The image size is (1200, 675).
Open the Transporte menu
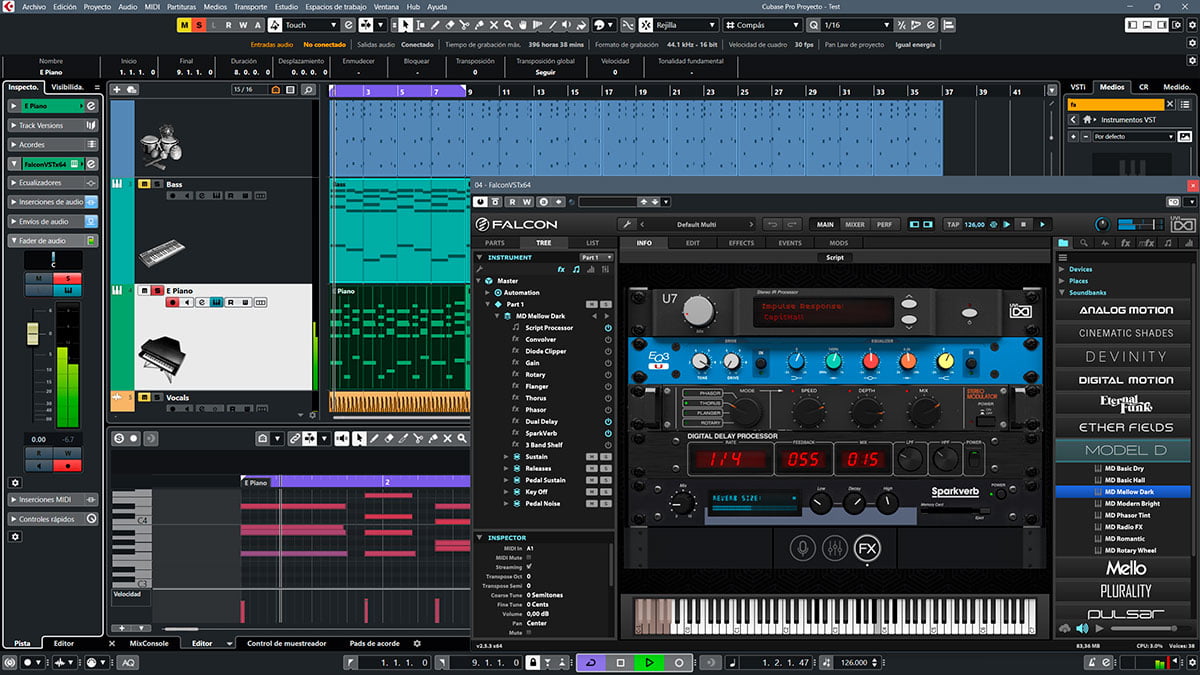pos(250,6)
